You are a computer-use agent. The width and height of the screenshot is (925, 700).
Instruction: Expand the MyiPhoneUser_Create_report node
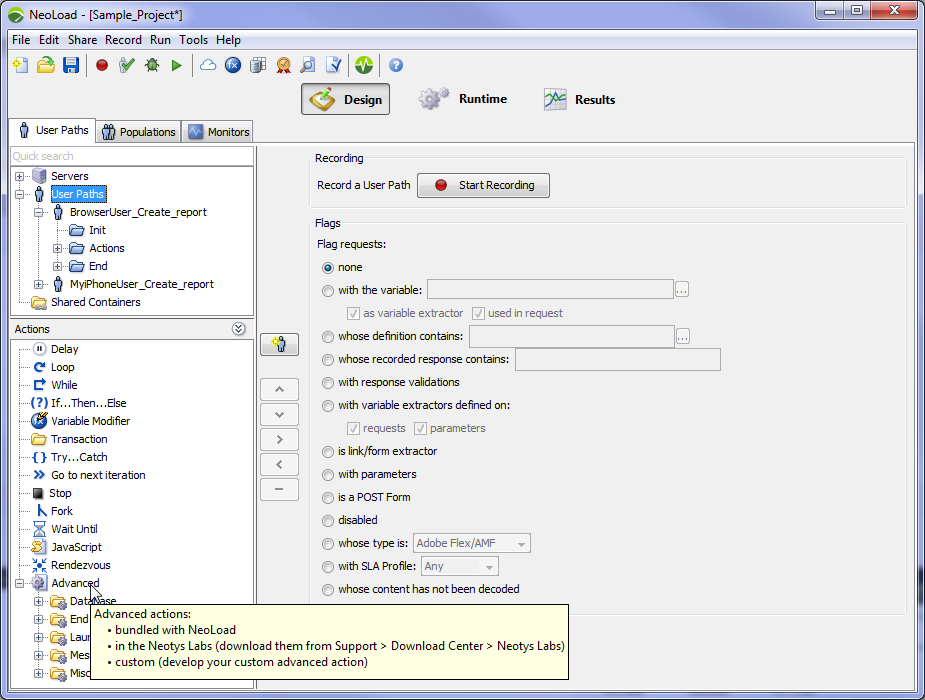tap(39, 284)
